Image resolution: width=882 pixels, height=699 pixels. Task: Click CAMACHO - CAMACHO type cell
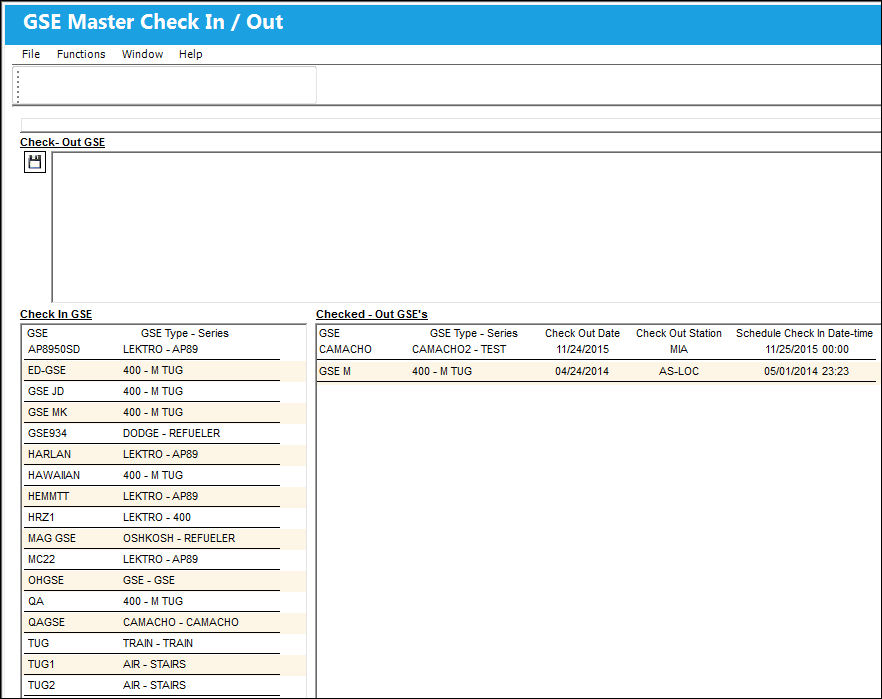[x=181, y=623]
